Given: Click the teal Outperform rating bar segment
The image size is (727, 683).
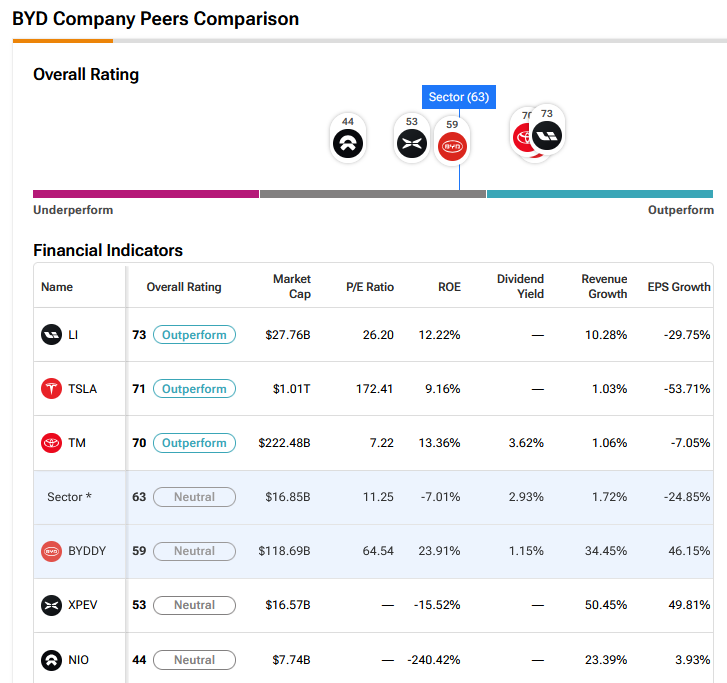Looking at the screenshot, I should pos(600,194).
